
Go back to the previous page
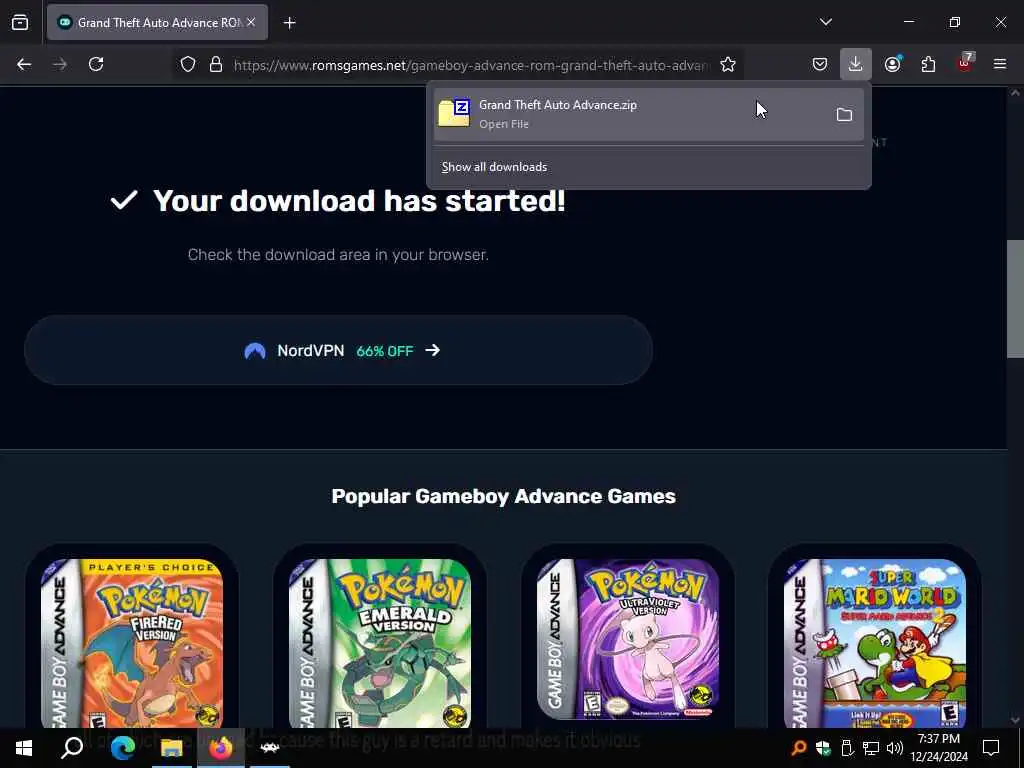(24, 64)
